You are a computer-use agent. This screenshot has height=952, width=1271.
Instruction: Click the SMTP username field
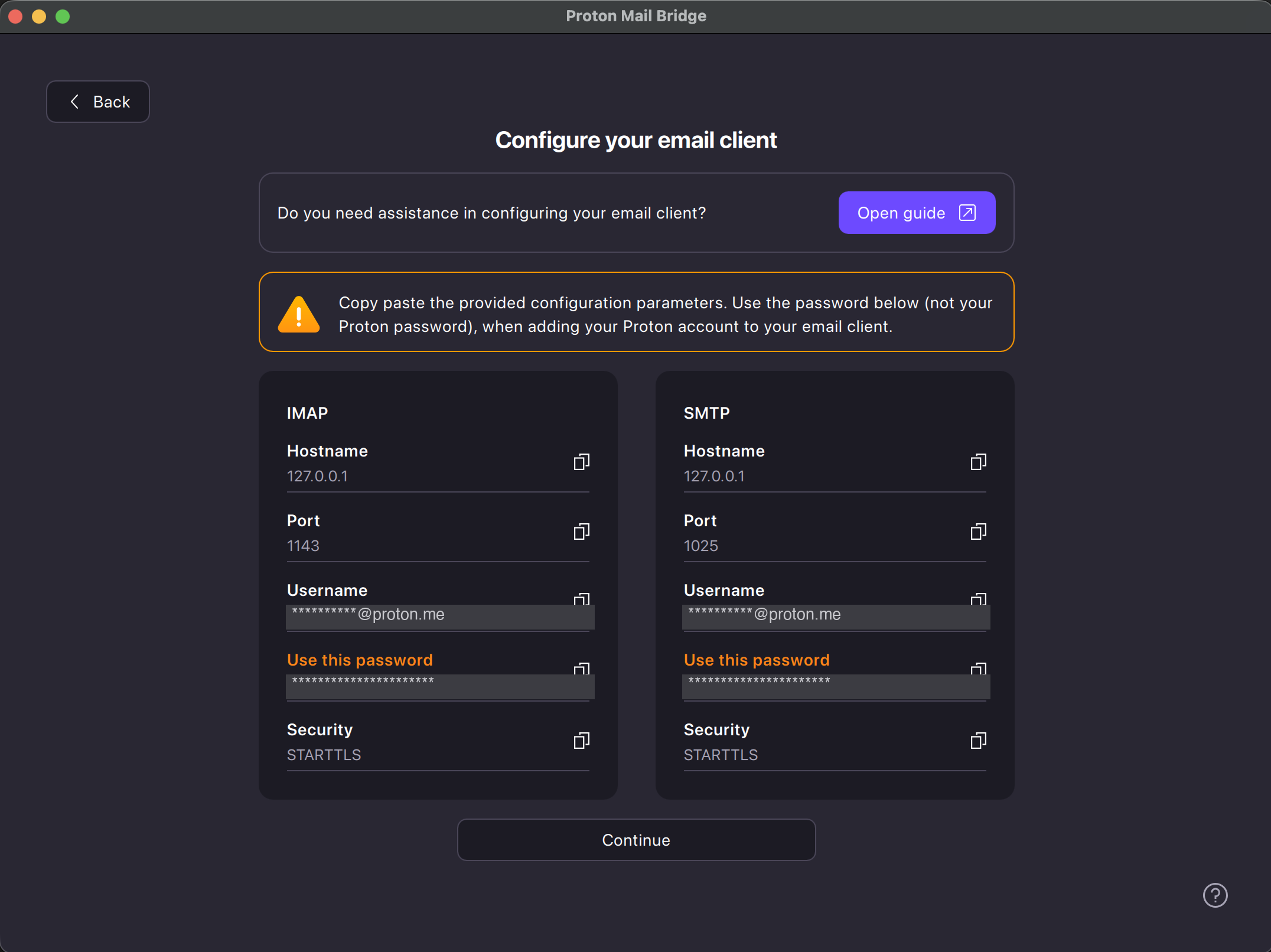(x=836, y=617)
